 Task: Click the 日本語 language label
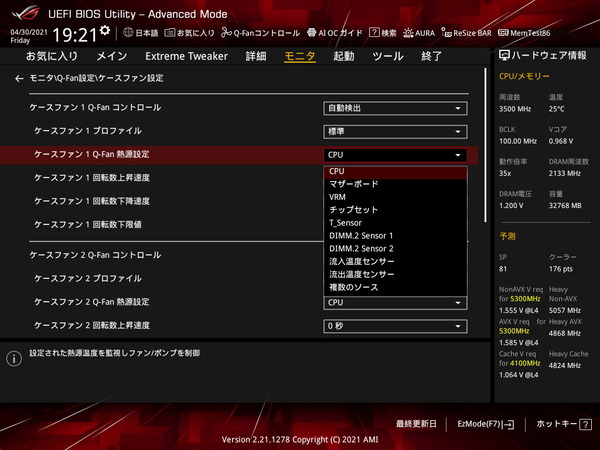pos(147,33)
